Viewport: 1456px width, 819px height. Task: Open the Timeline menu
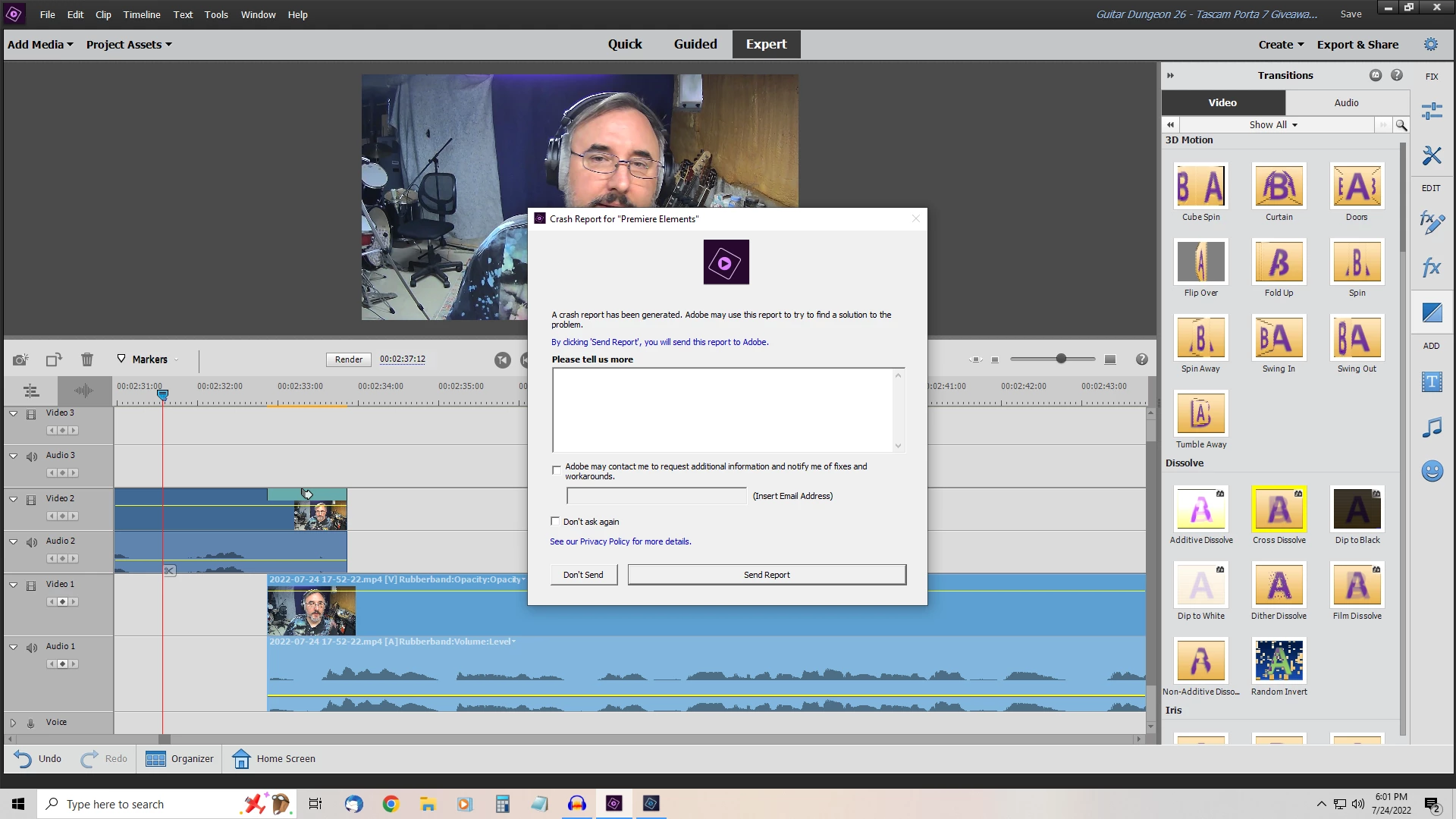pos(142,14)
